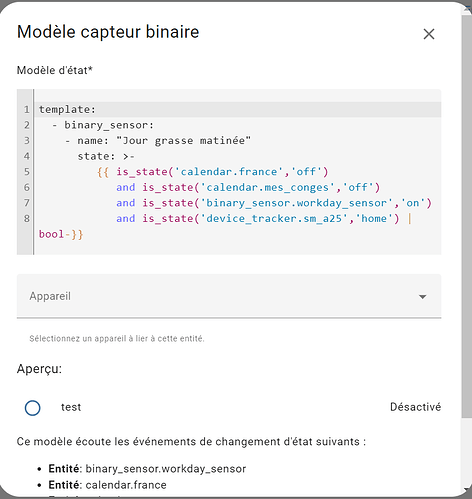The height and width of the screenshot is (499, 472).
Task: Click the calendar.mes_conges code line
Action: [248, 187]
